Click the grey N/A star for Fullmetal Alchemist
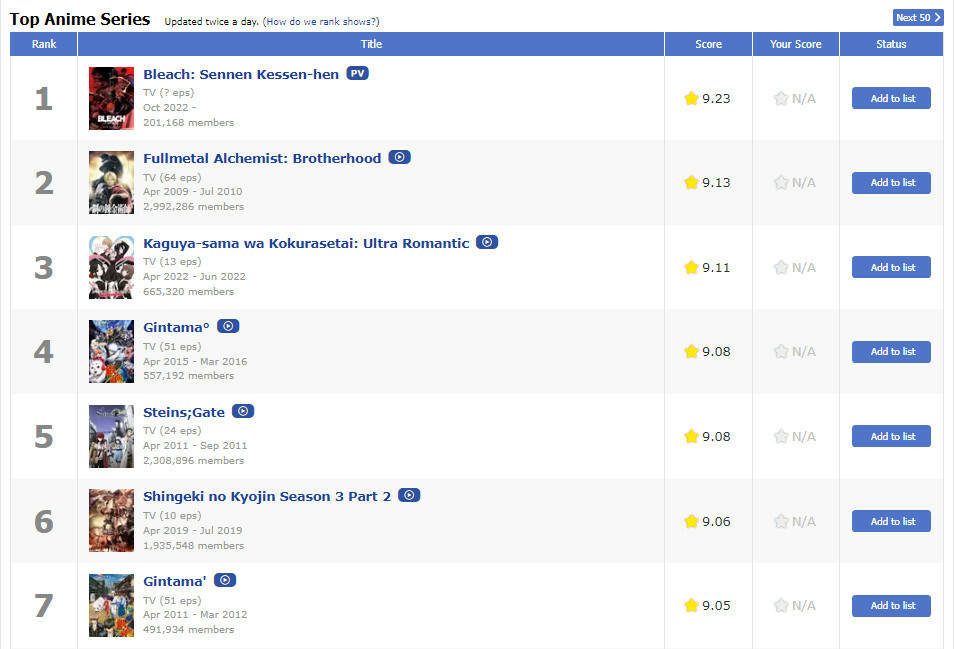The image size is (954, 649). tap(781, 183)
